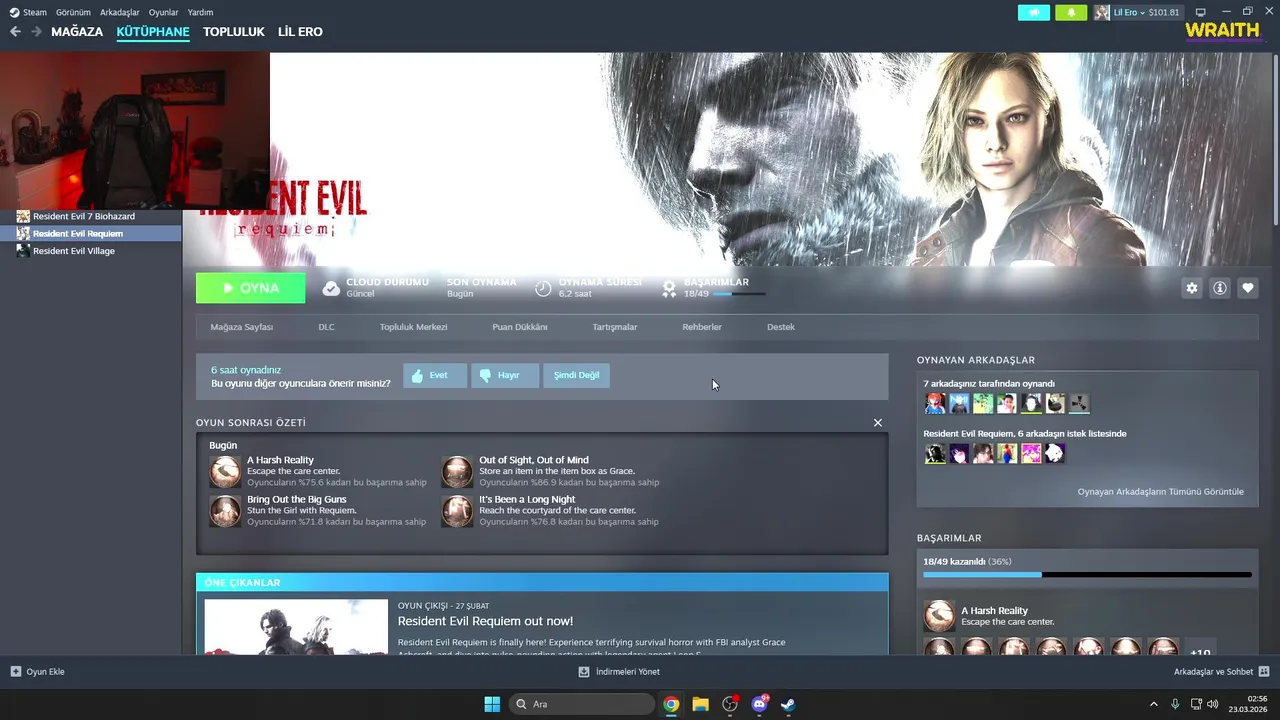Open the Arkadaşlar menu
The width and height of the screenshot is (1280, 720).
pos(120,12)
